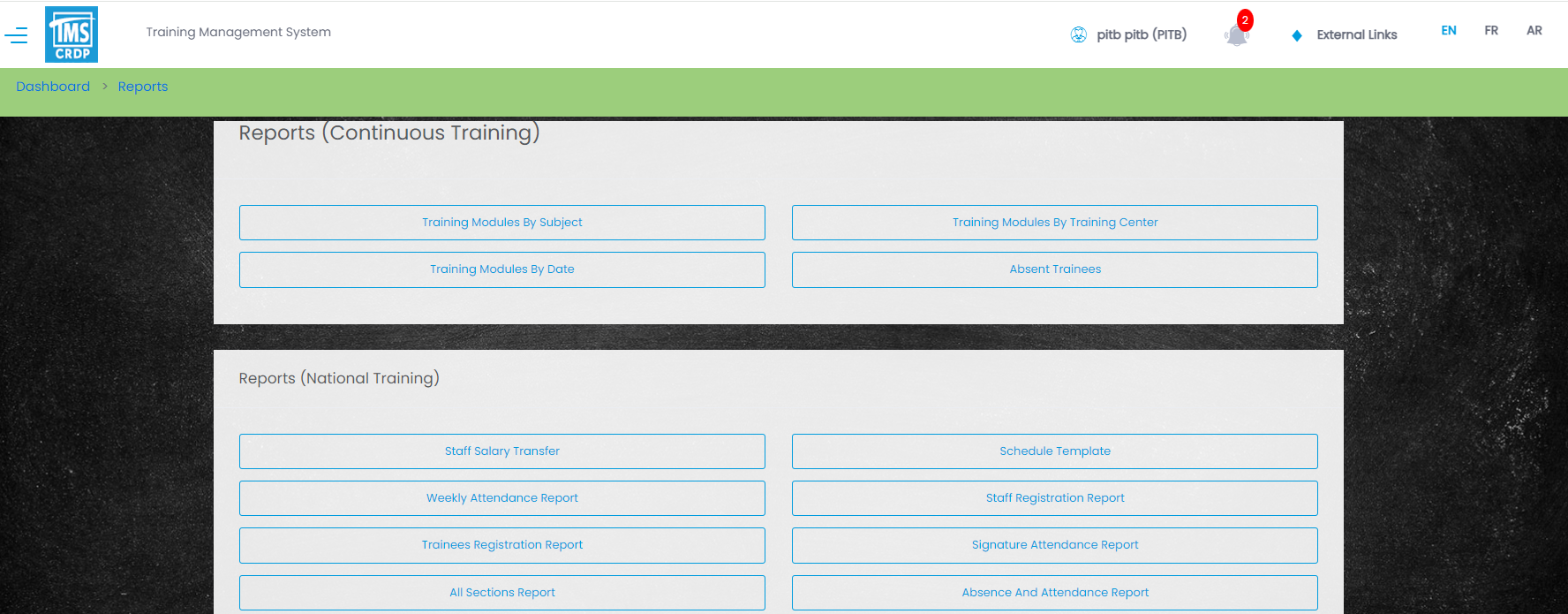Open Weekly Attendance Report
The height and width of the screenshot is (614, 1568).
(x=501, y=498)
